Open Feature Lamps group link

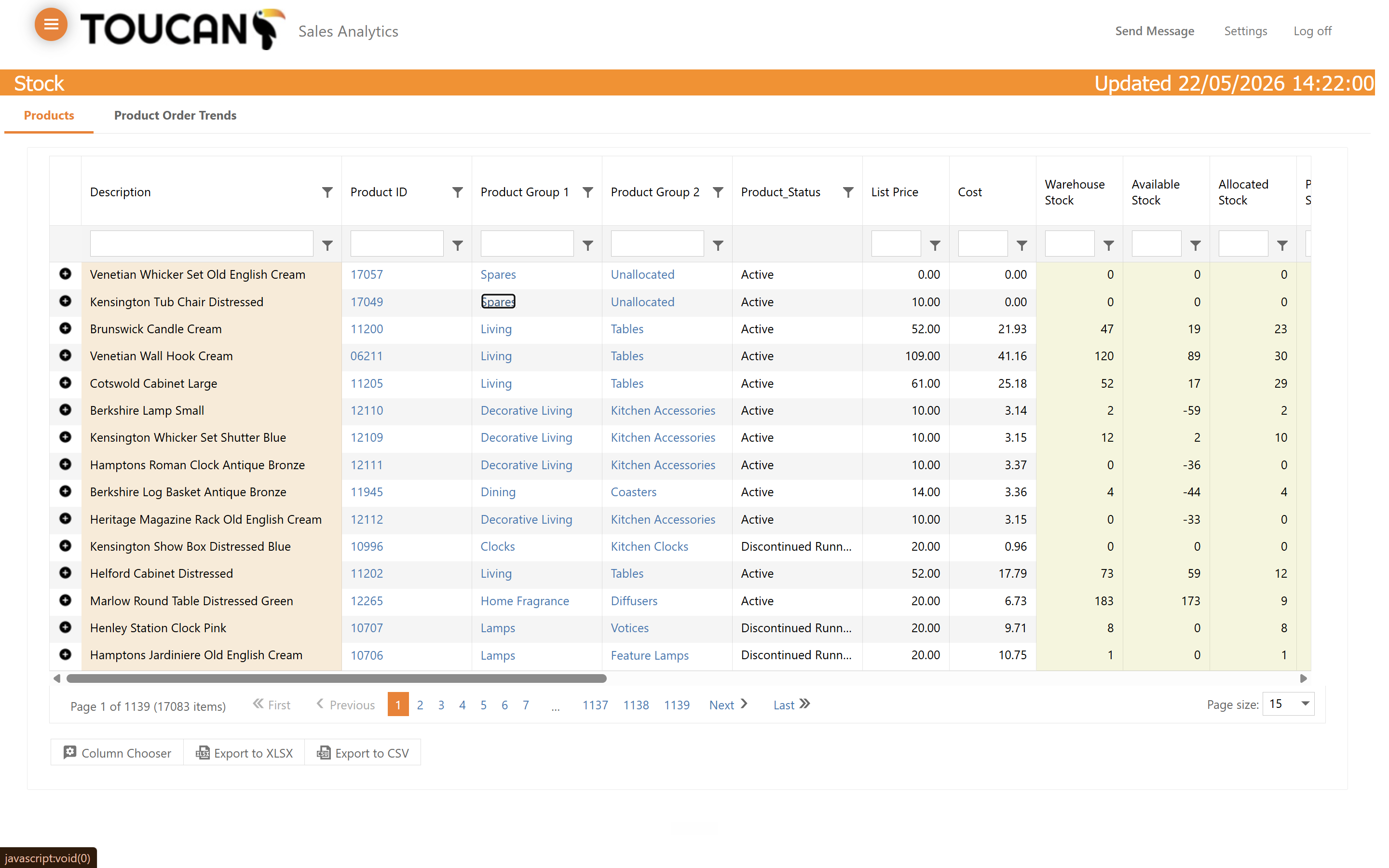pos(649,656)
